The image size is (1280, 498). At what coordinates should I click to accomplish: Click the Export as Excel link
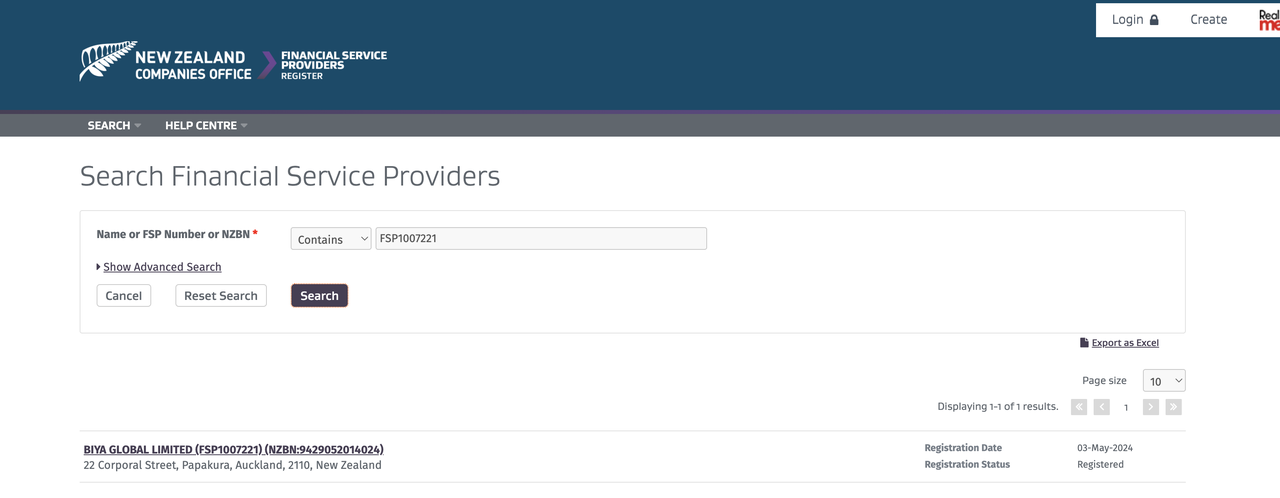click(x=1125, y=343)
